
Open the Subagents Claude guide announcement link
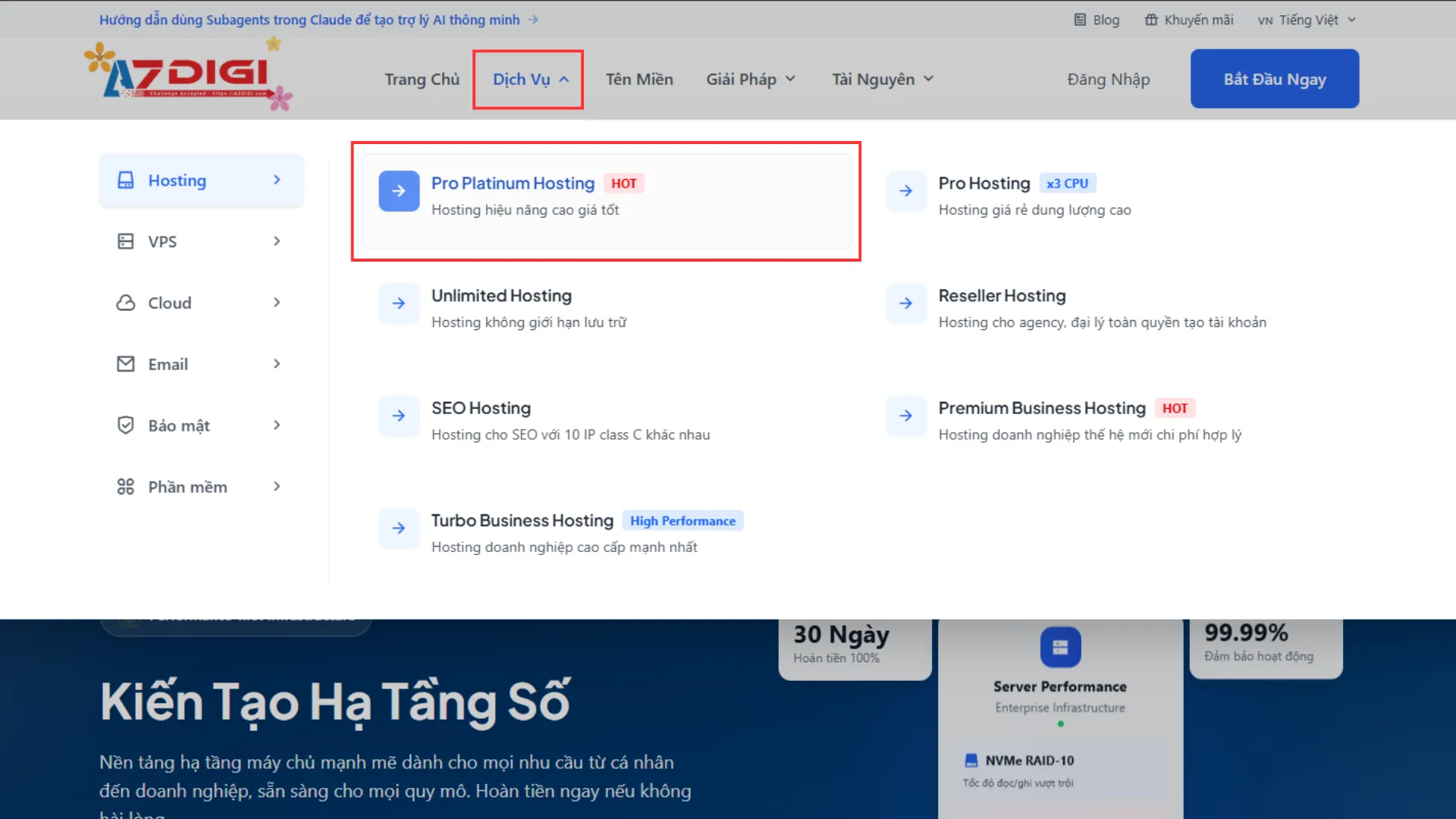tap(318, 20)
